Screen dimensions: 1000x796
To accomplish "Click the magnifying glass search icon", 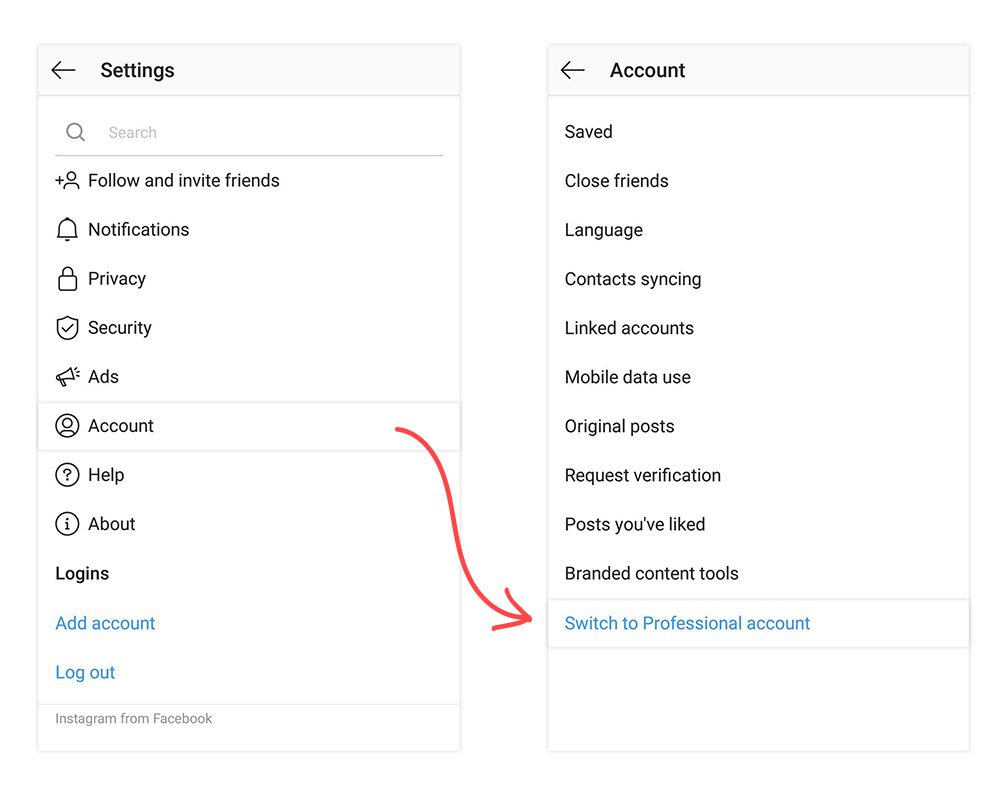I will tap(75, 132).
